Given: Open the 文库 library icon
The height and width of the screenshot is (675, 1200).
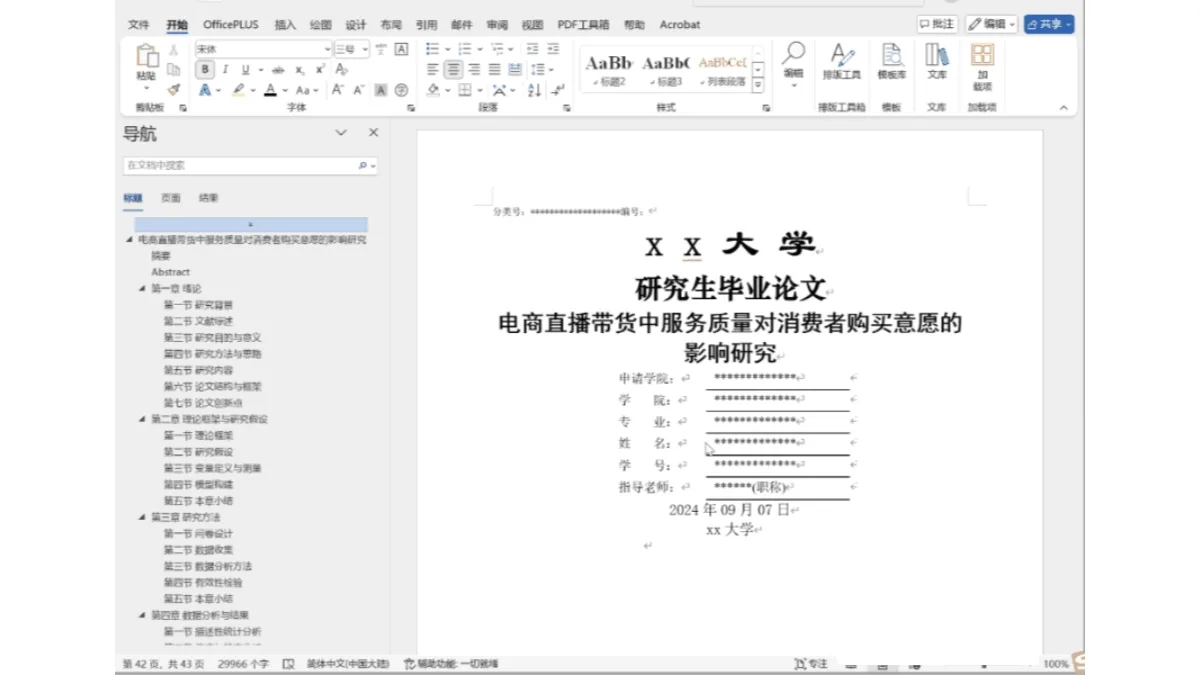Looking at the screenshot, I should point(936,63).
